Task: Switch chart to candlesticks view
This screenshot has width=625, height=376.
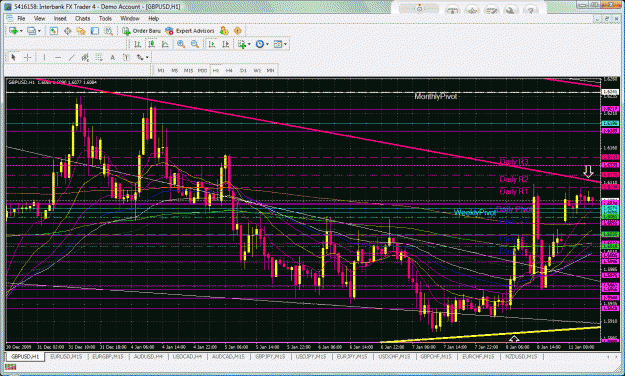Action: (151, 44)
